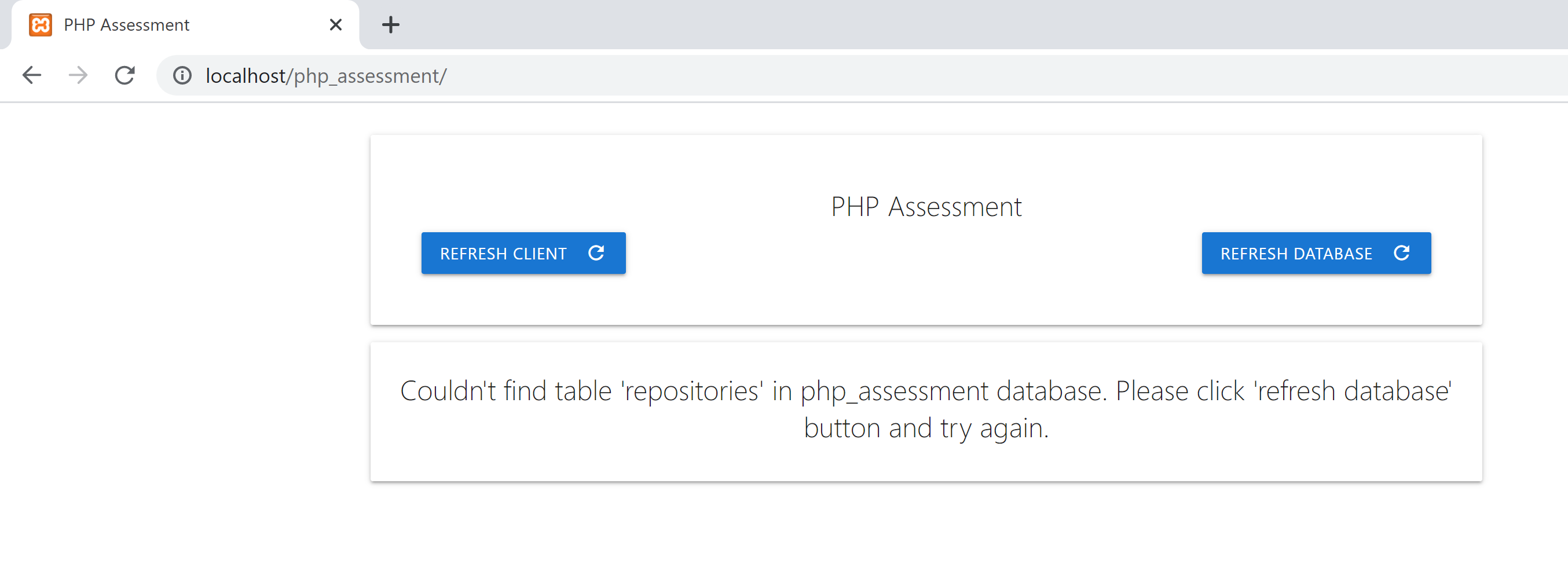
Task: Select the localhost/php_assessment URL
Action: click(326, 75)
